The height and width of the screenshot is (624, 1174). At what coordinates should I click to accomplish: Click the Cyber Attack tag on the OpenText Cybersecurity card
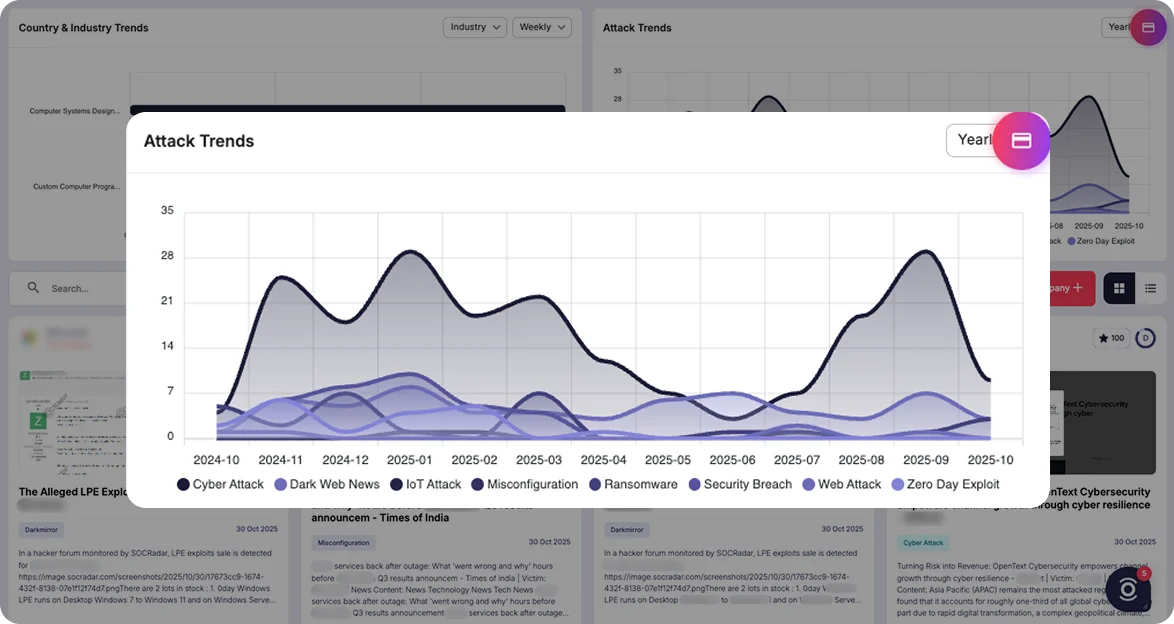(923, 542)
